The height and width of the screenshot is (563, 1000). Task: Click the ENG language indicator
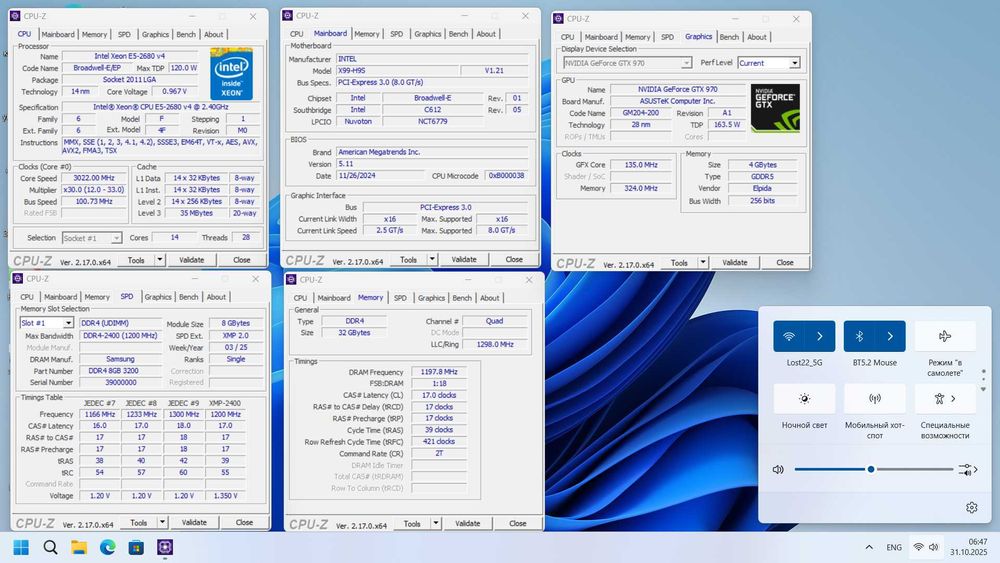click(894, 547)
